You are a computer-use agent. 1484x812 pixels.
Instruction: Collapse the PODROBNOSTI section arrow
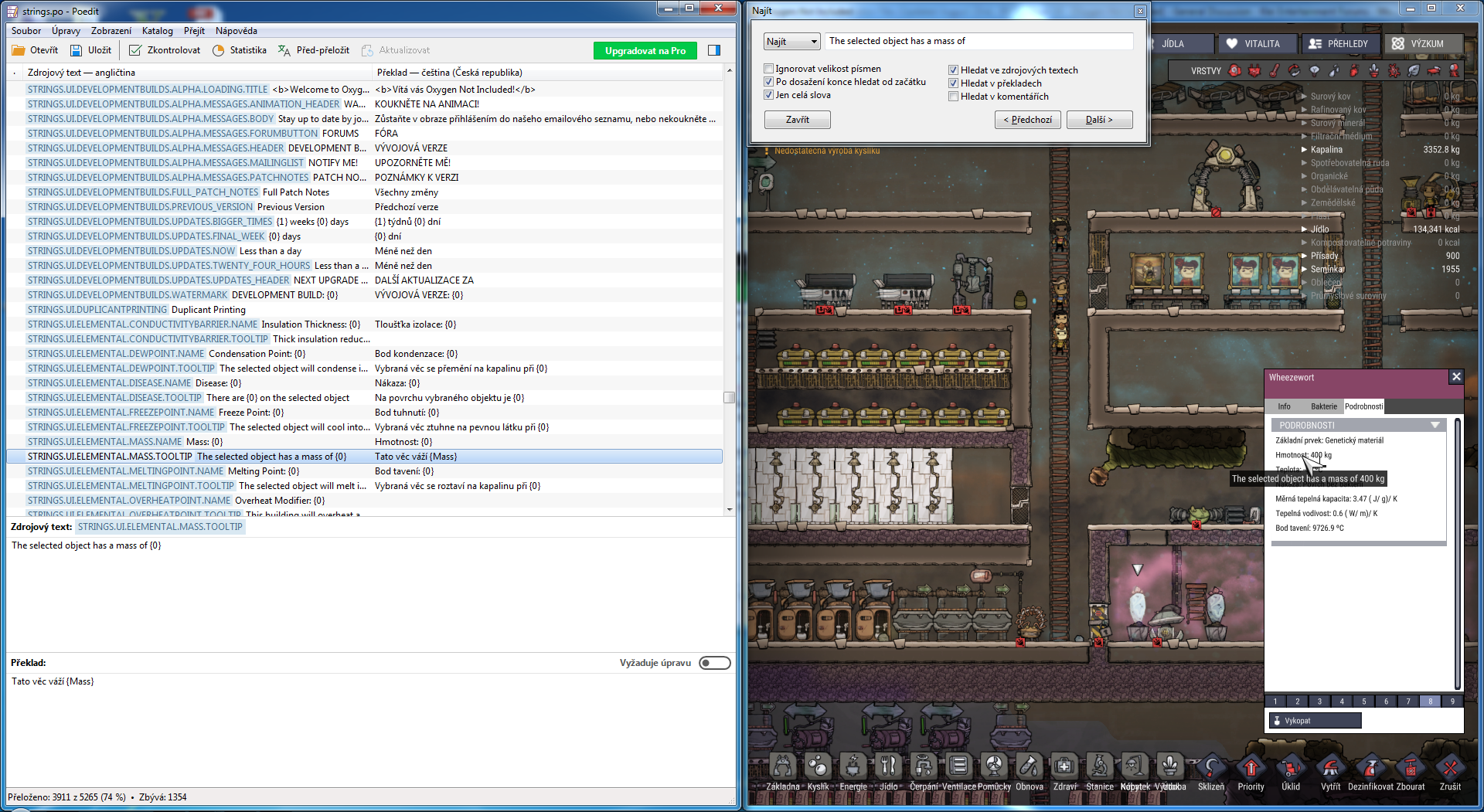click(x=1435, y=426)
